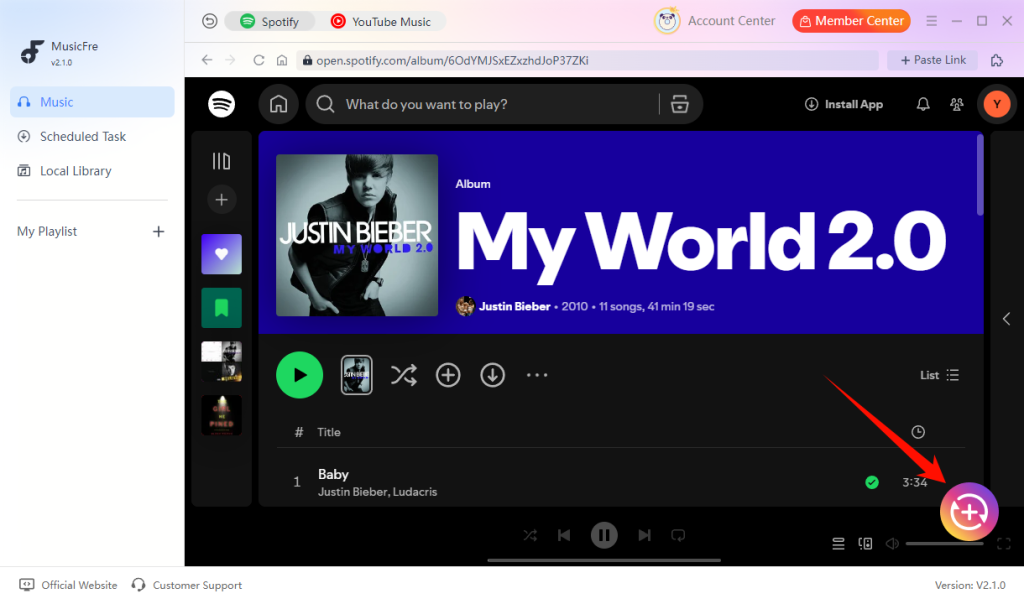This screenshot has width=1024, height=604.
Task: Go forward with the browser forward arrow
Action: 230,60
